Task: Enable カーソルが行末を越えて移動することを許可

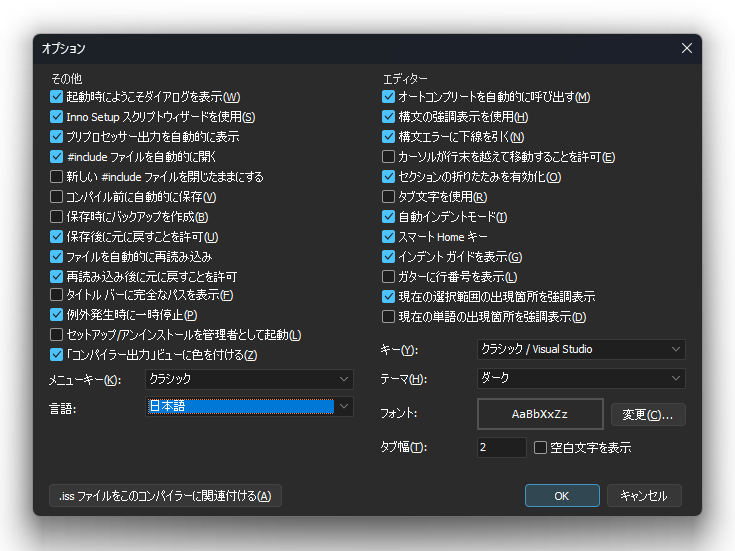Action: [388, 157]
